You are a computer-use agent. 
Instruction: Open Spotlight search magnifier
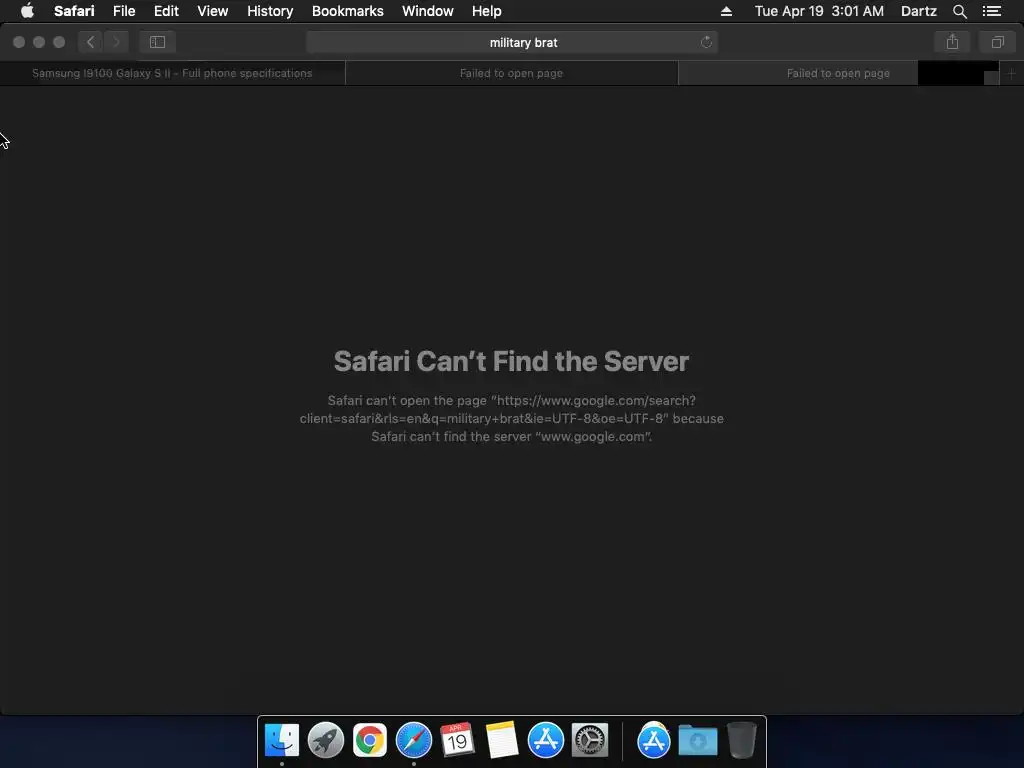(x=959, y=11)
